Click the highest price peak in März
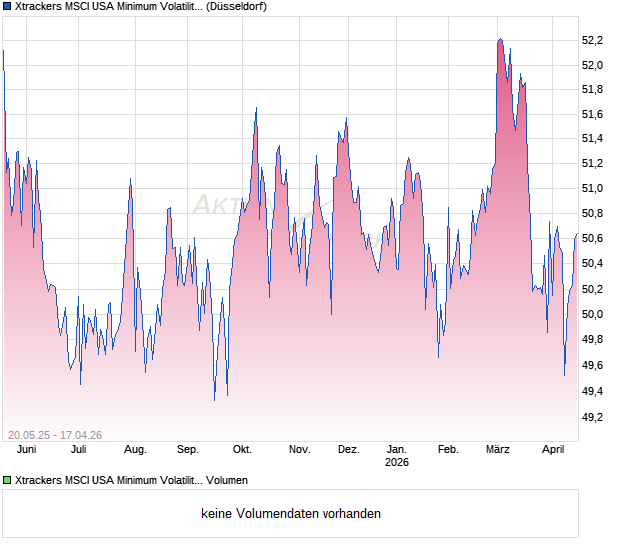The width and height of the screenshot is (620, 546). click(499, 39)
